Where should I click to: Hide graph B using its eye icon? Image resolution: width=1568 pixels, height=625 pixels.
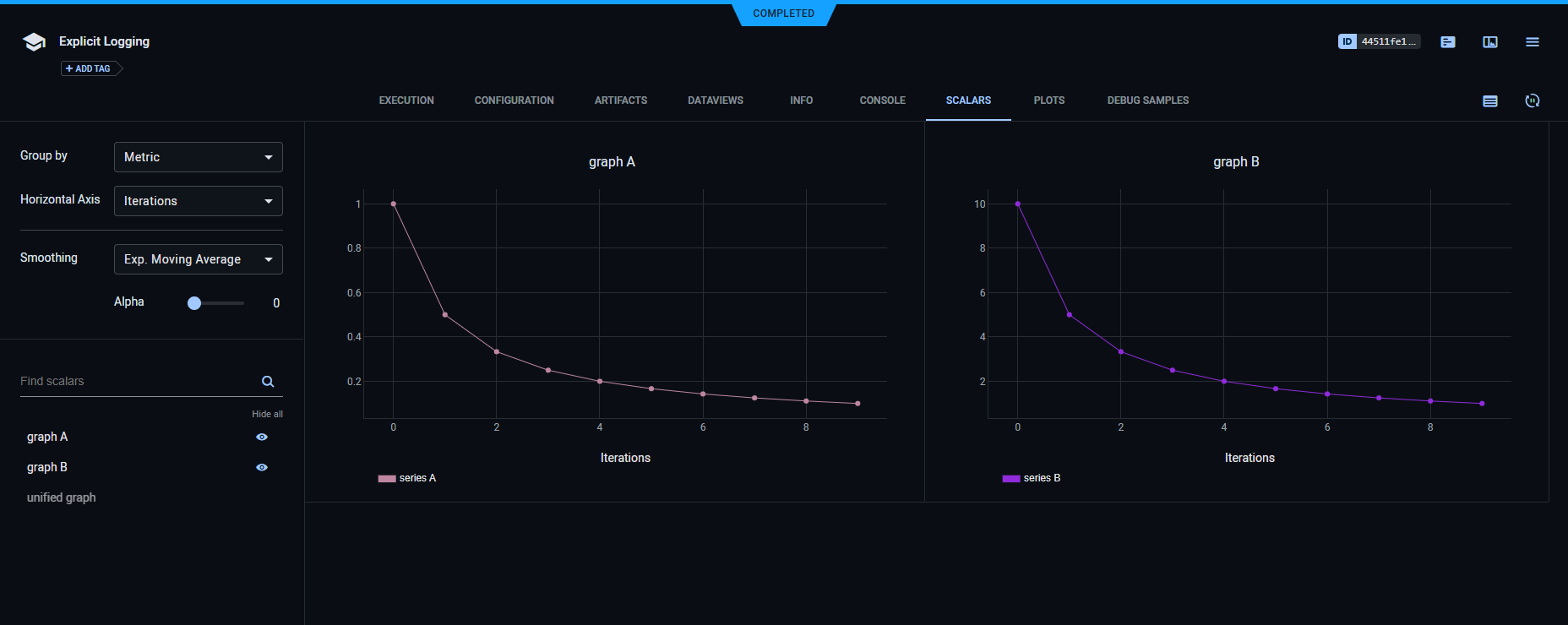pyautogui.click(x=262, y=468)
